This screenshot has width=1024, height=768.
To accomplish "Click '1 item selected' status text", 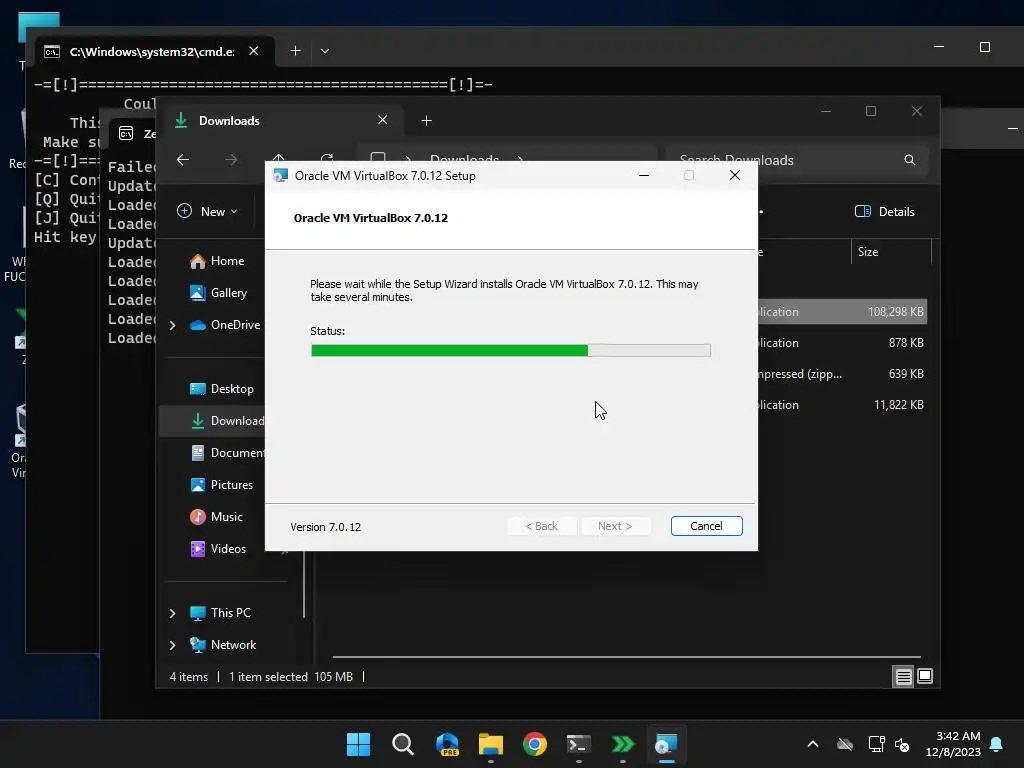I will click(268, 677).
